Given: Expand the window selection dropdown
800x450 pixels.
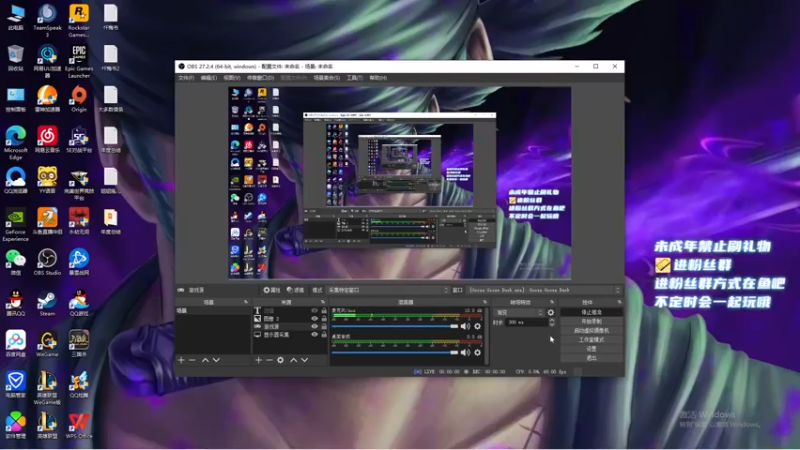Looking at the screenshot, I should point(544,290).
